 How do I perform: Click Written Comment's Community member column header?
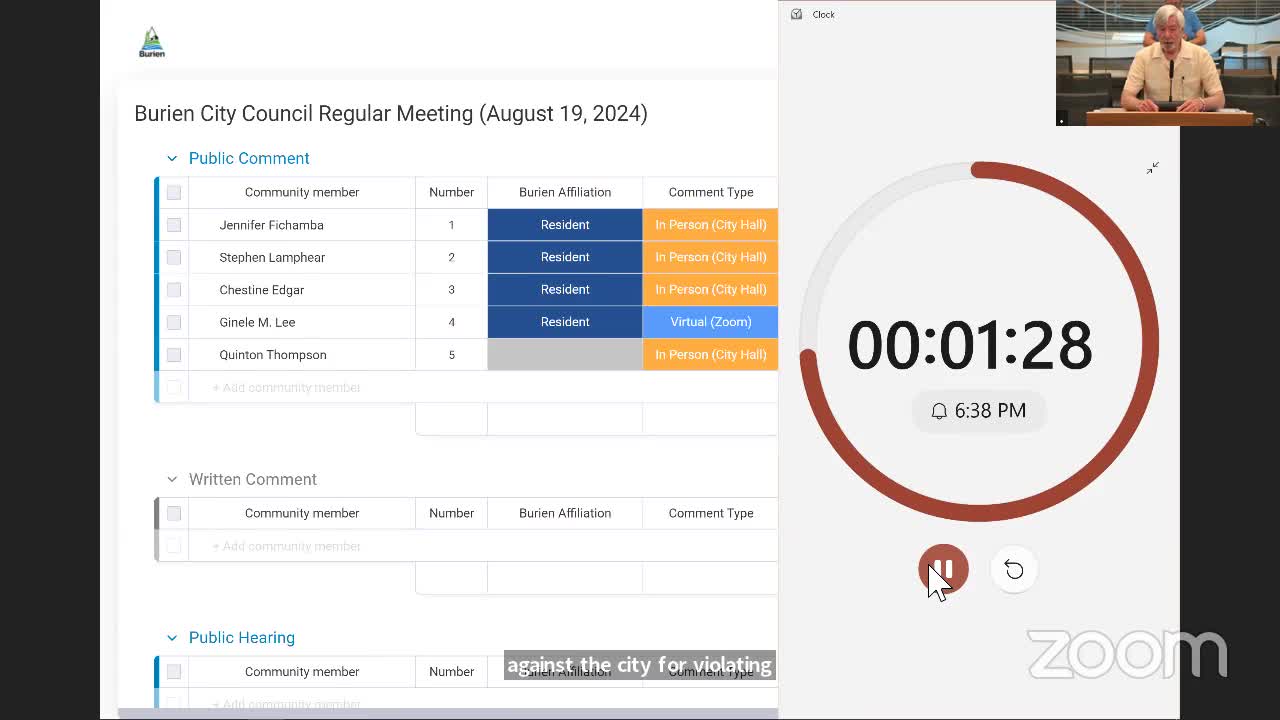[302, 513]
